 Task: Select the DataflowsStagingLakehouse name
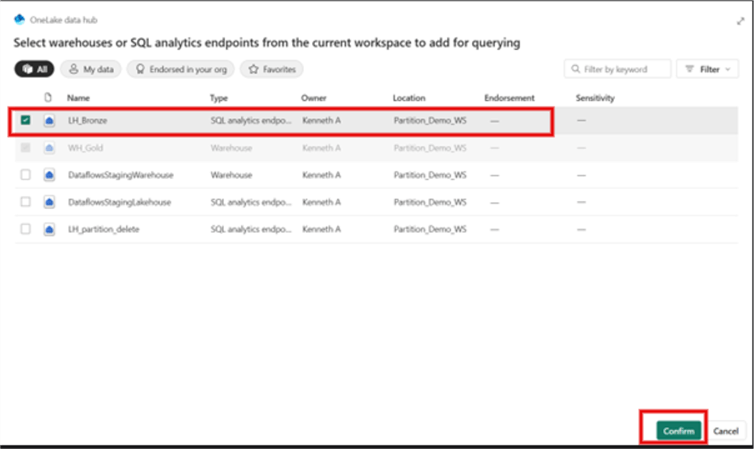pyautogui.click(x=119, y=202)
